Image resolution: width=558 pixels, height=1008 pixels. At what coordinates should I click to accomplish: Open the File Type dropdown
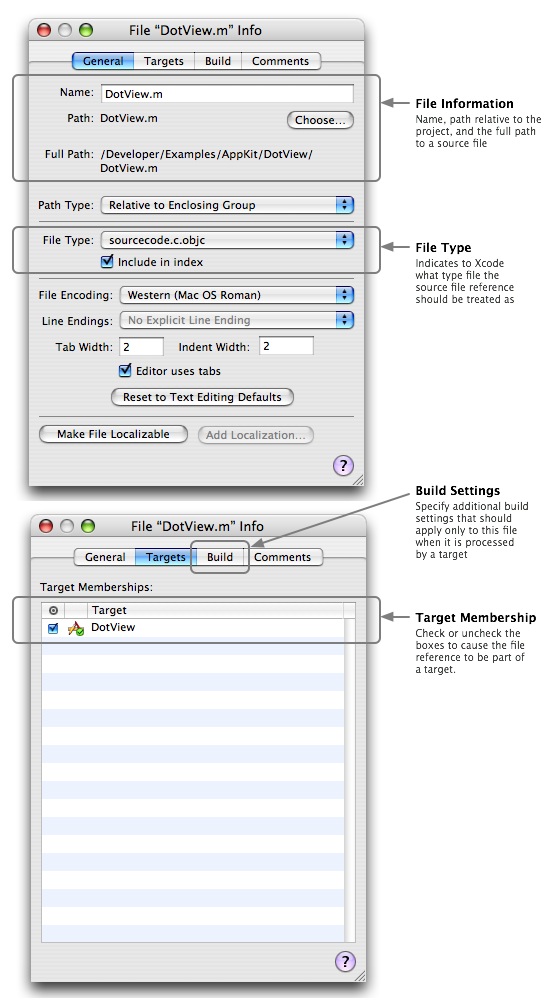click(228, 240)
